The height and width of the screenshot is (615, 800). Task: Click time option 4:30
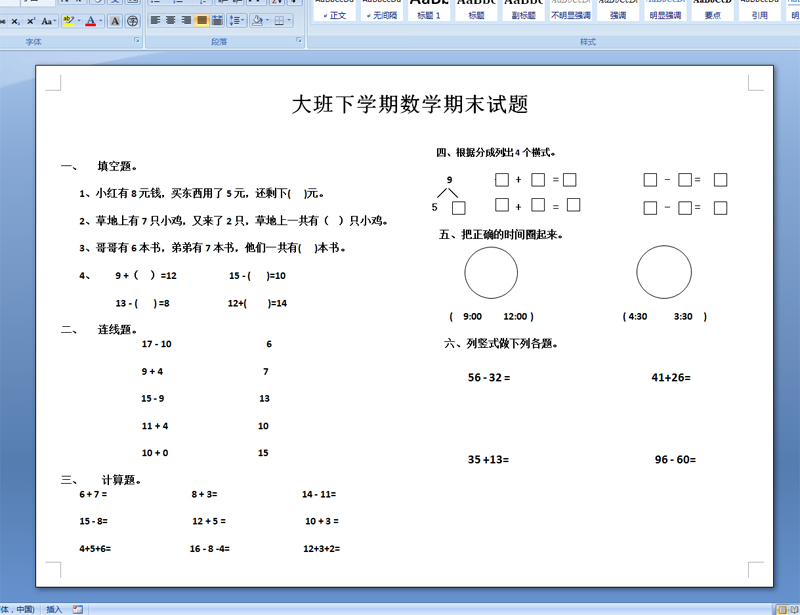638,316
